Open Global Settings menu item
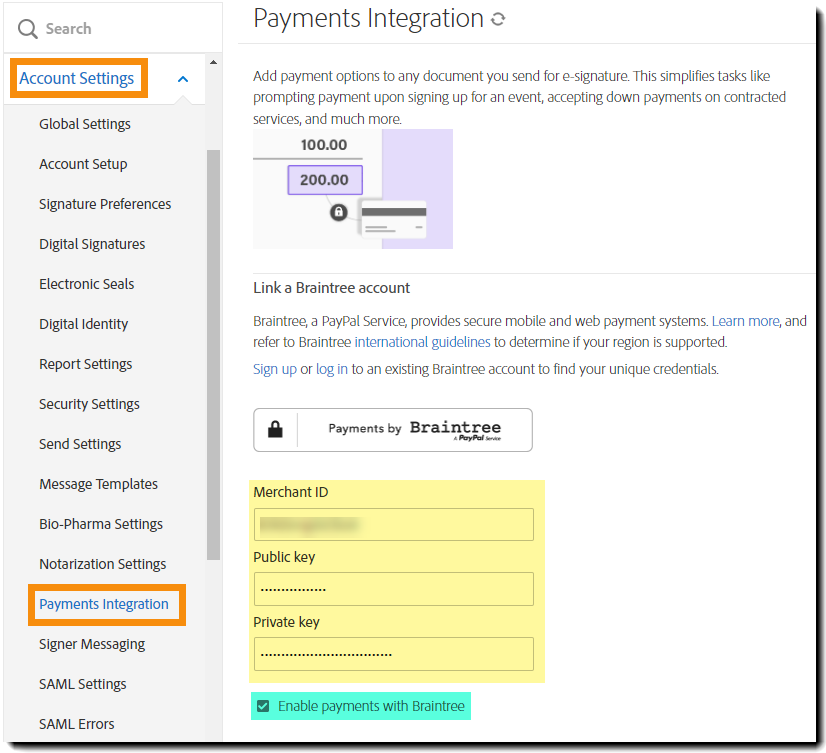Viewport: 826px width, 753px height. click(x=85, y=124)
